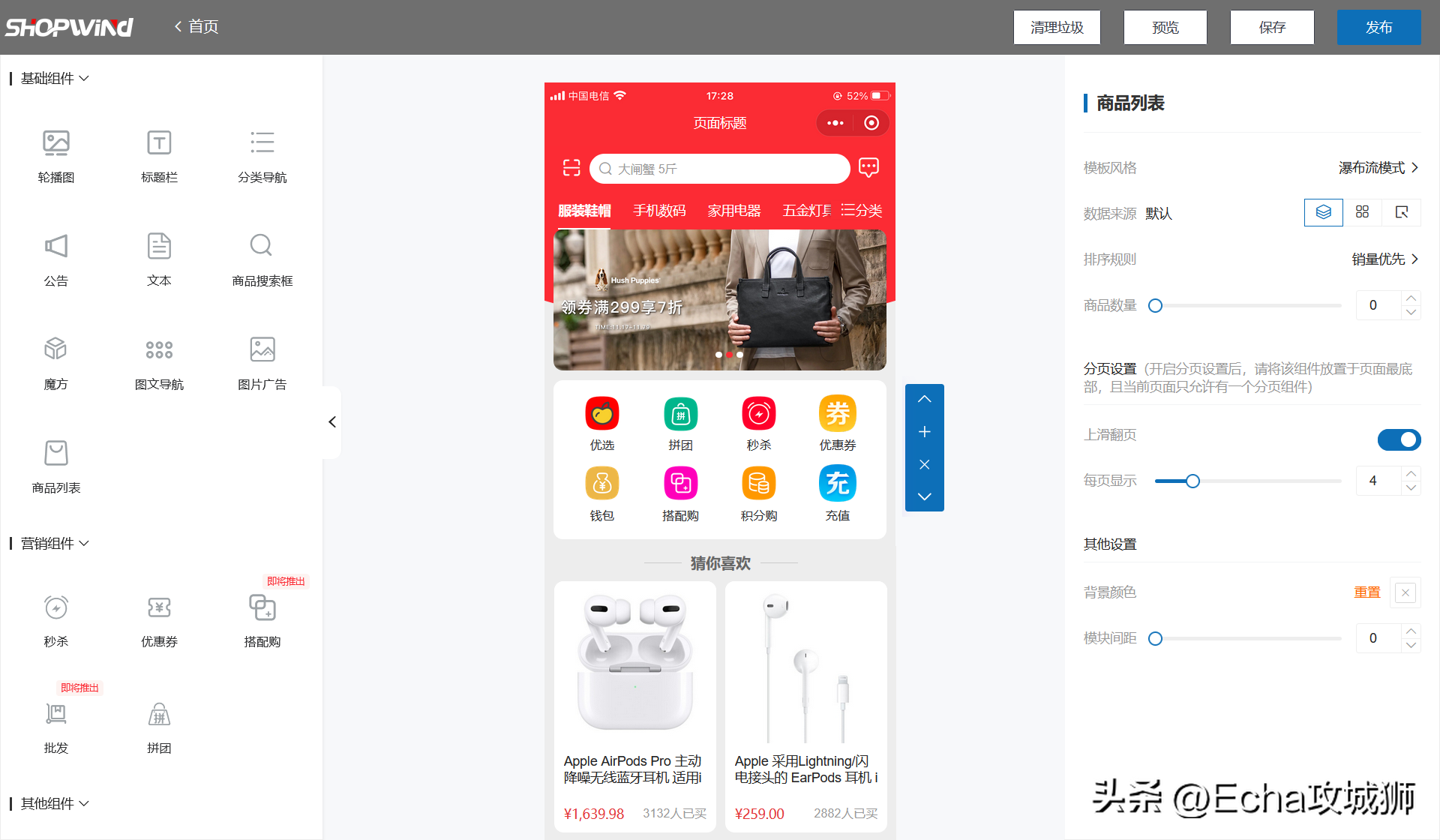Move selected module down with arrow
Screen dimensions: 1440x840
[x=925, y=496]
